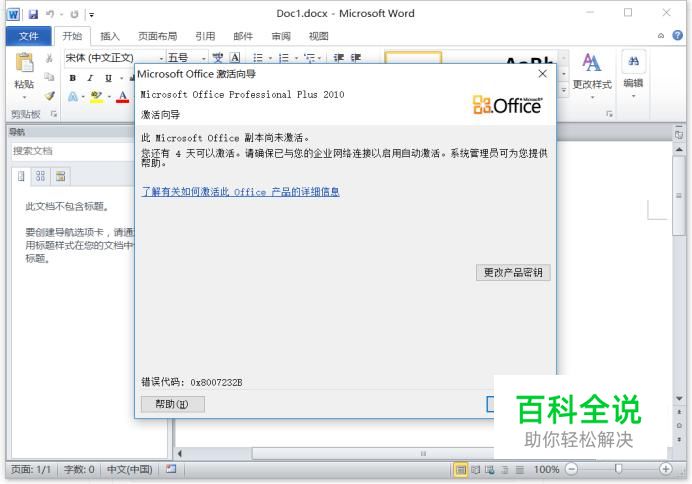Open the 文件 (File) tab
The image size is (692, 484).
29,36
